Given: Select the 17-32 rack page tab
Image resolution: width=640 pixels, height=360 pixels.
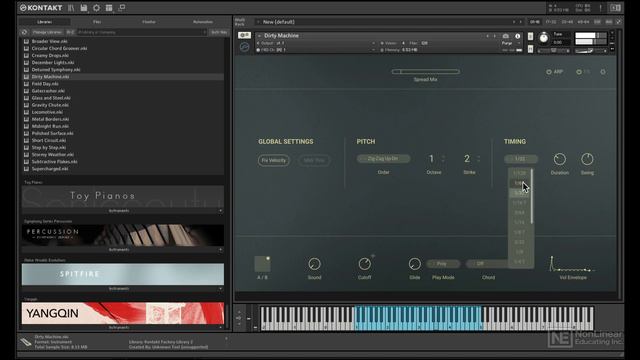Looking at the screenshot, I should click(551, 22).
